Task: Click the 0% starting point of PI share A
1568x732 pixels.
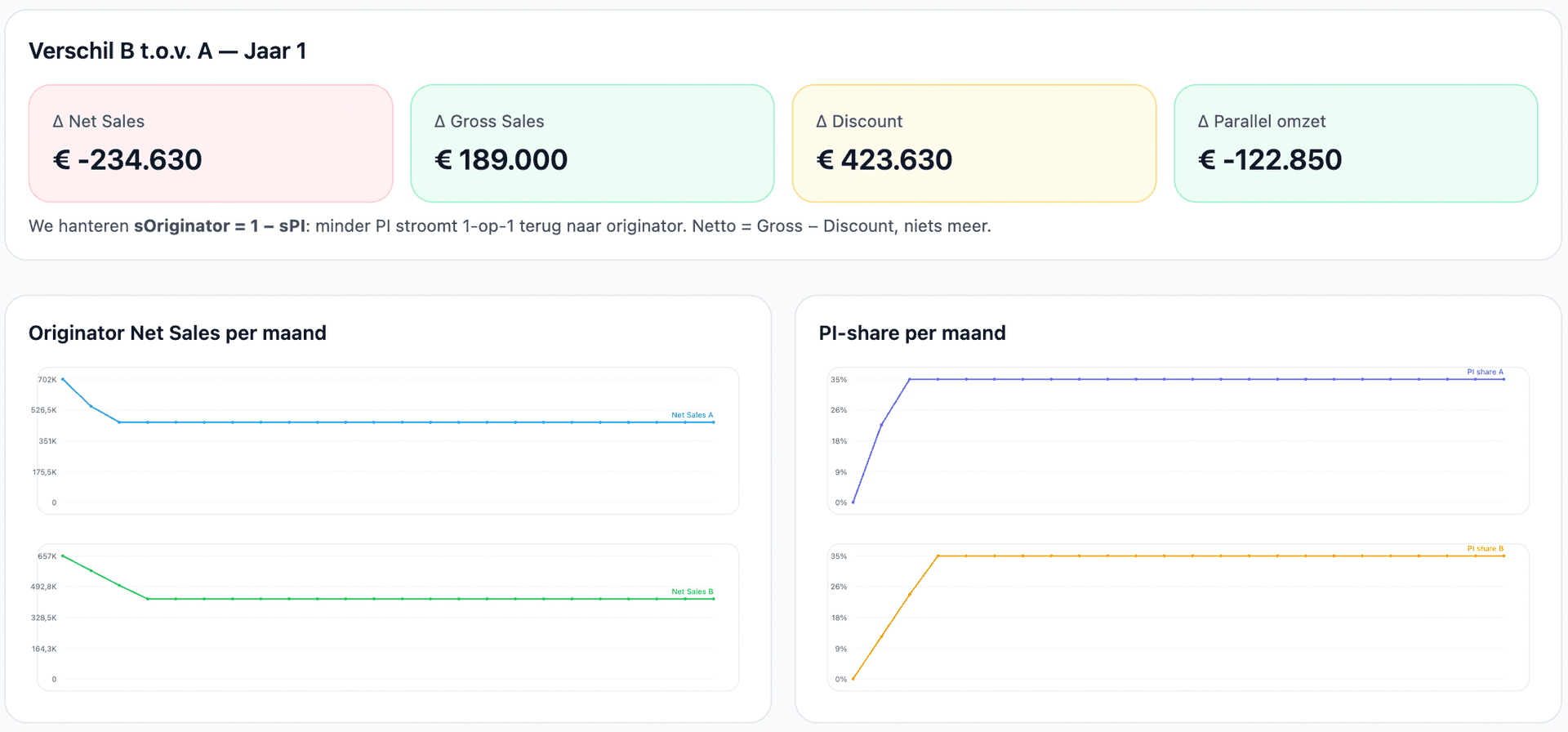Action: 853,502
